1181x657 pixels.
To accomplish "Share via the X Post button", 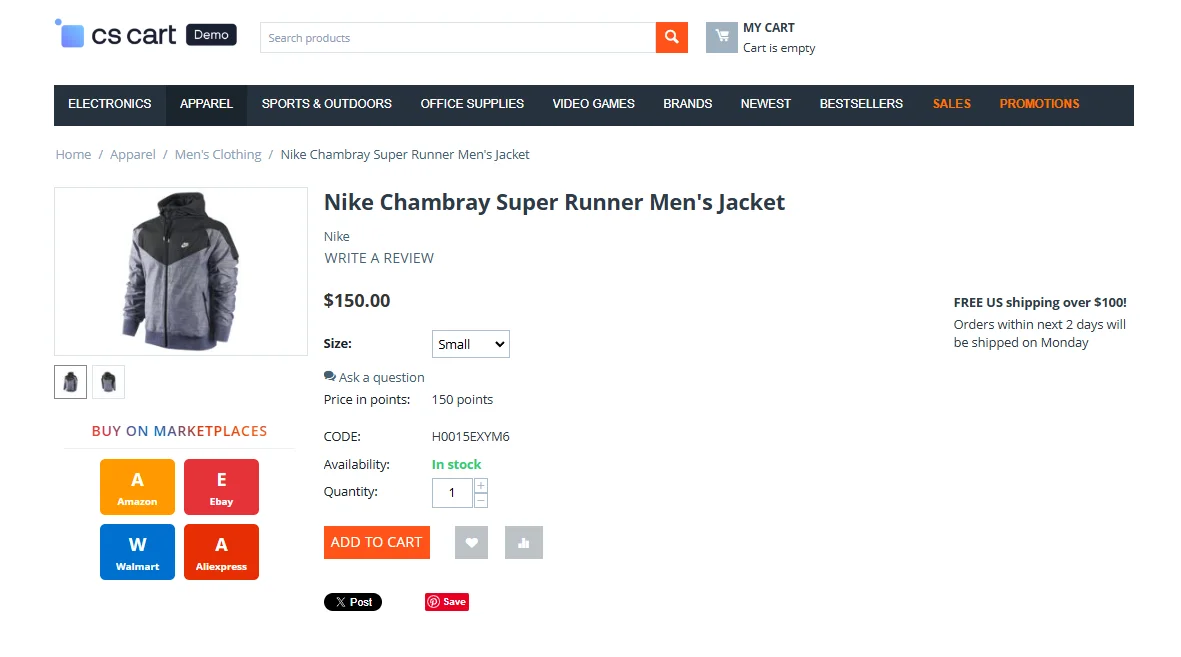I will [x=352, y=602].
